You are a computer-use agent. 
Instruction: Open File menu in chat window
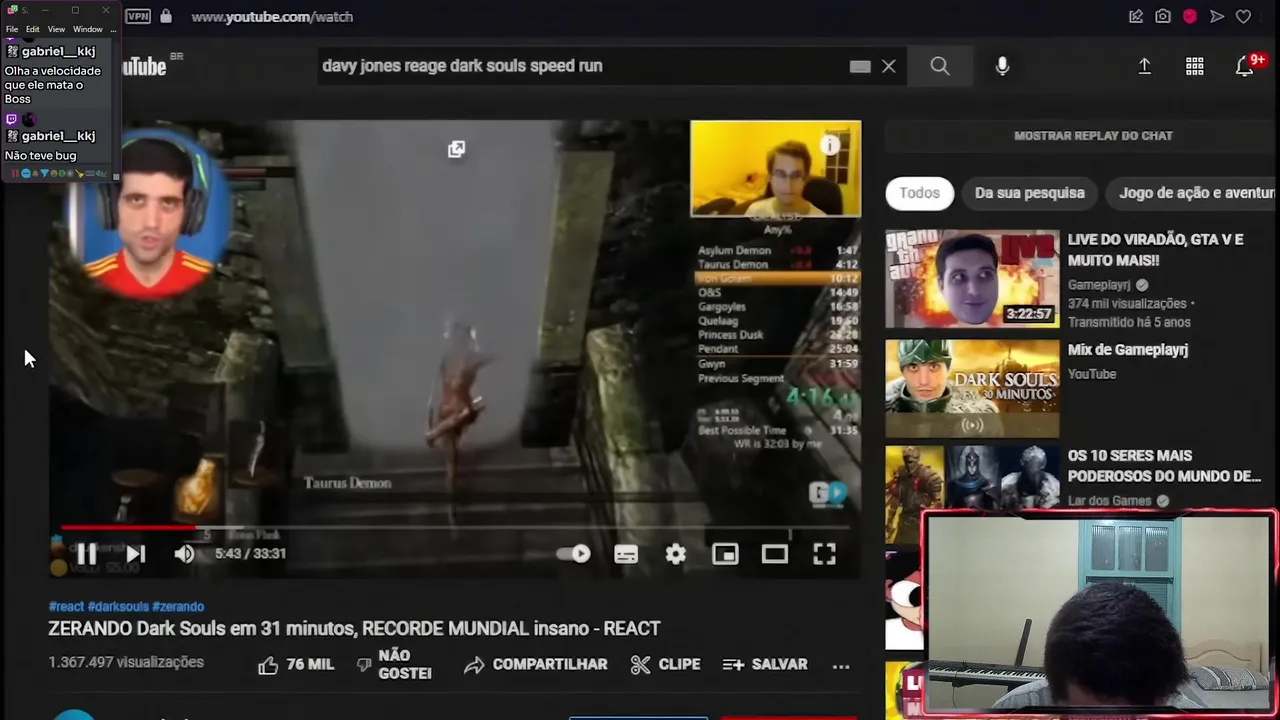pyautogui.click(x=12, y=29)
